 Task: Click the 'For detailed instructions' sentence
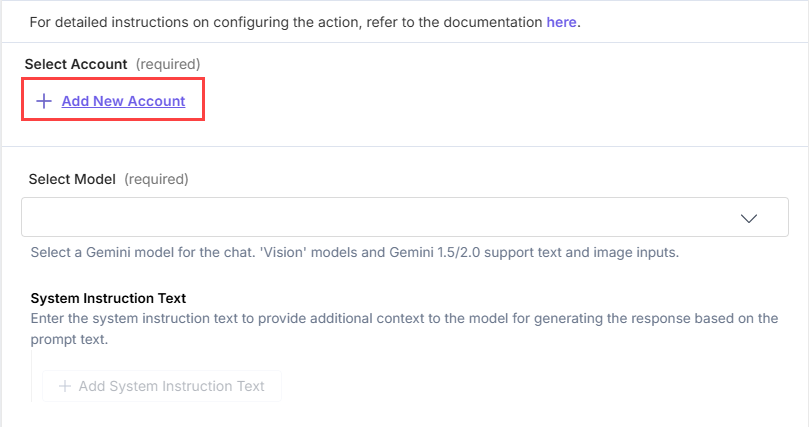280,22
